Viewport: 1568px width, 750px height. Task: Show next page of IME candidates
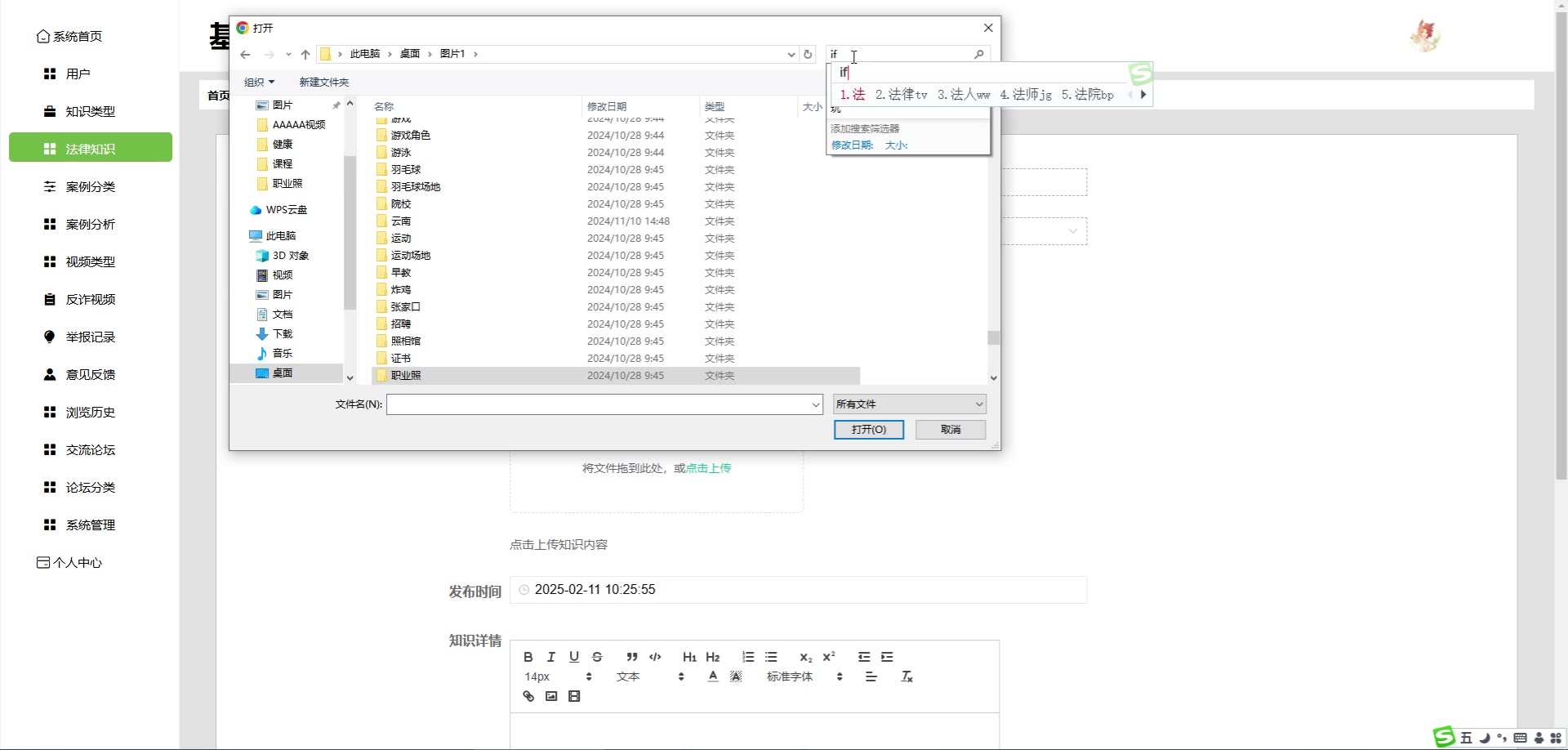(1143, 95)
